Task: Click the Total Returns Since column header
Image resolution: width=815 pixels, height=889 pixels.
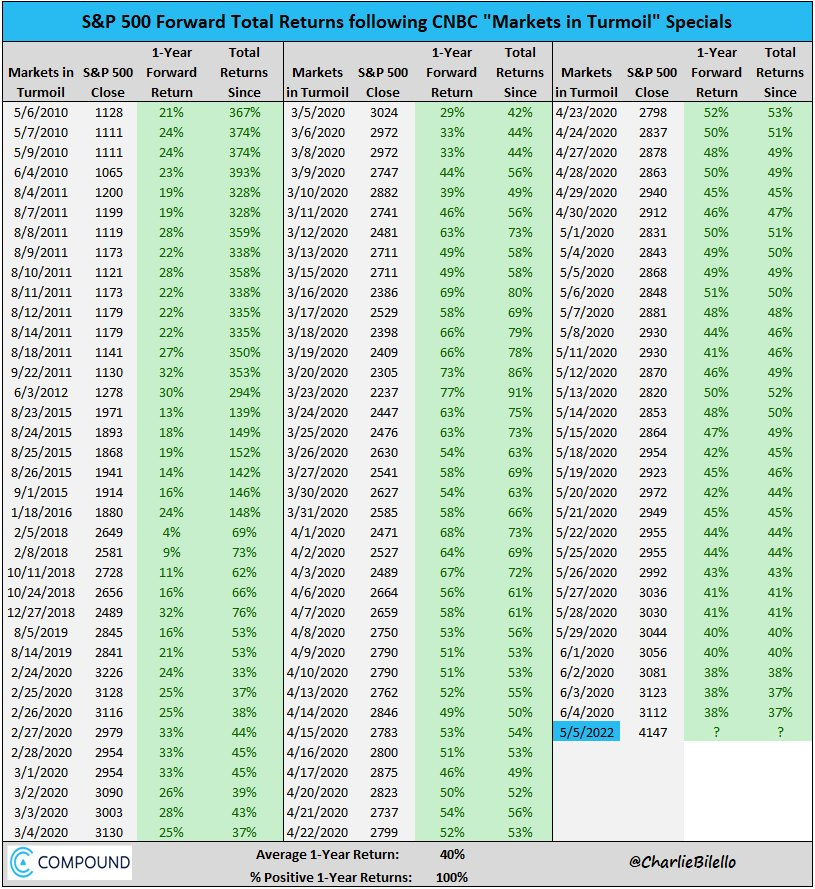Action: coord(243,72)
